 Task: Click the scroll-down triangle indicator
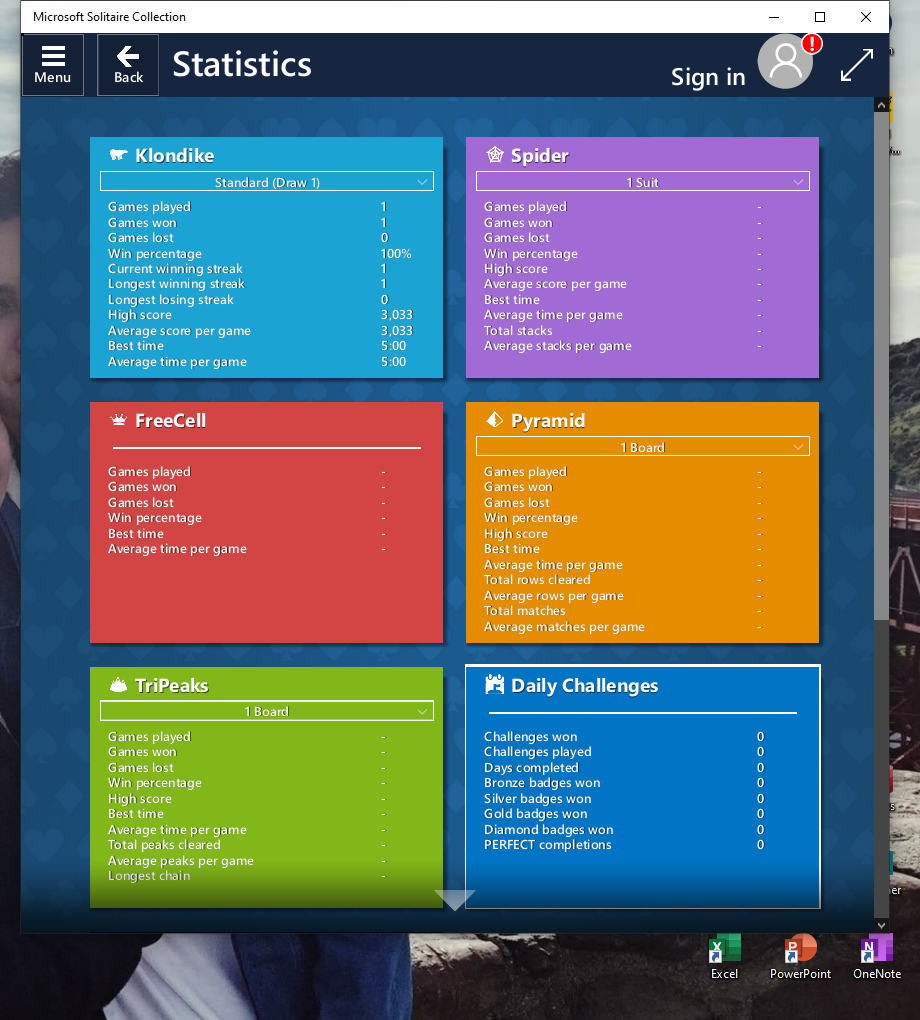pos(454,900)
